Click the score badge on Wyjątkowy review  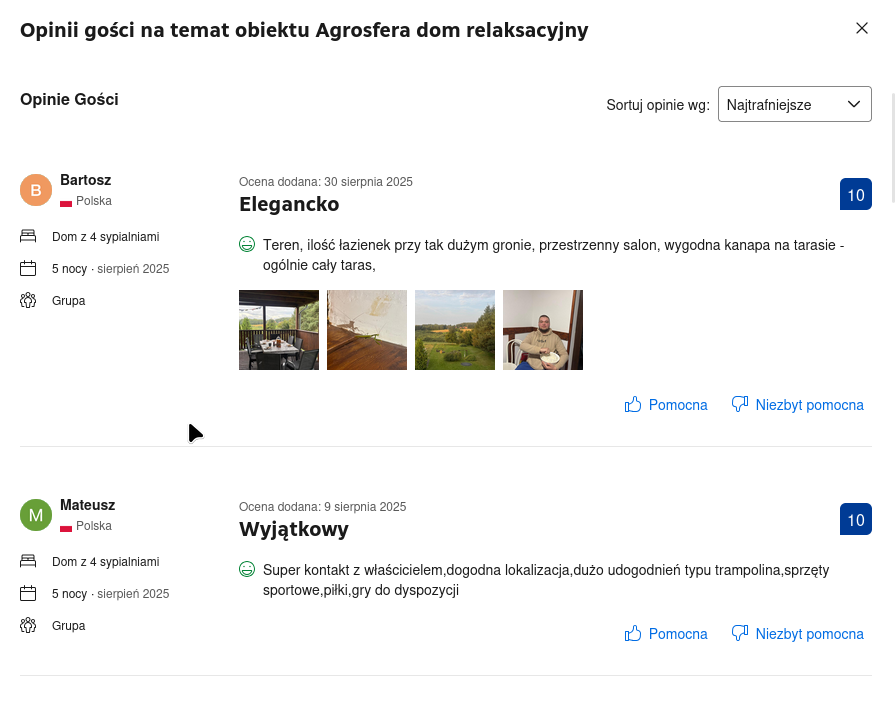tap(856, 520)
